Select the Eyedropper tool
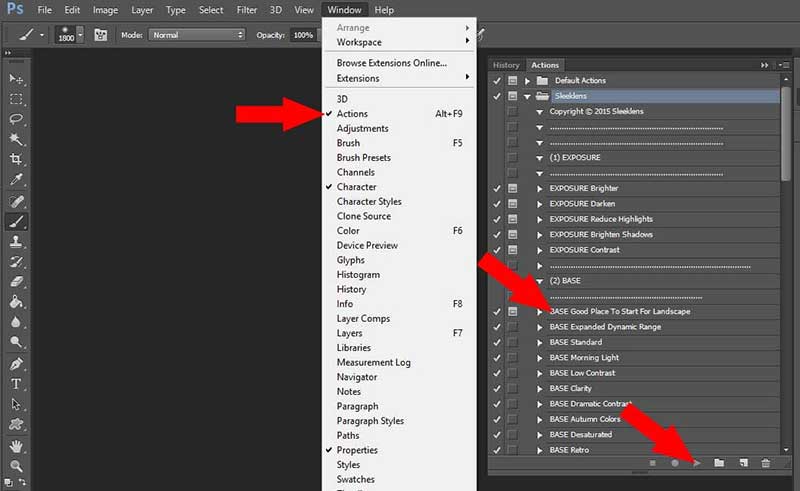The height and width of the screenshot is (491, 800). point(16,179)
